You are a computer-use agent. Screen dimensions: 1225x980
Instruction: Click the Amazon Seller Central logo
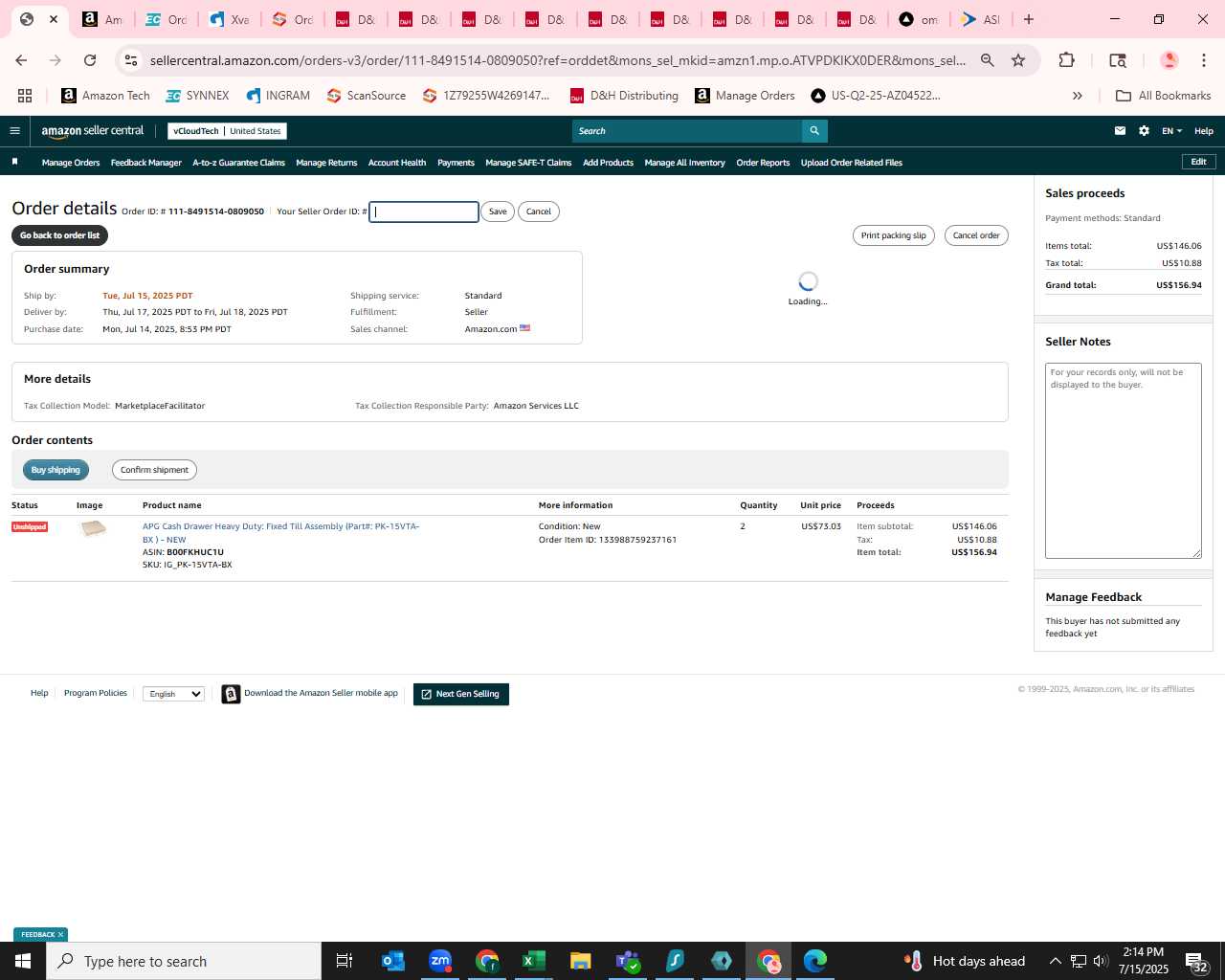(x=92, y=131)
